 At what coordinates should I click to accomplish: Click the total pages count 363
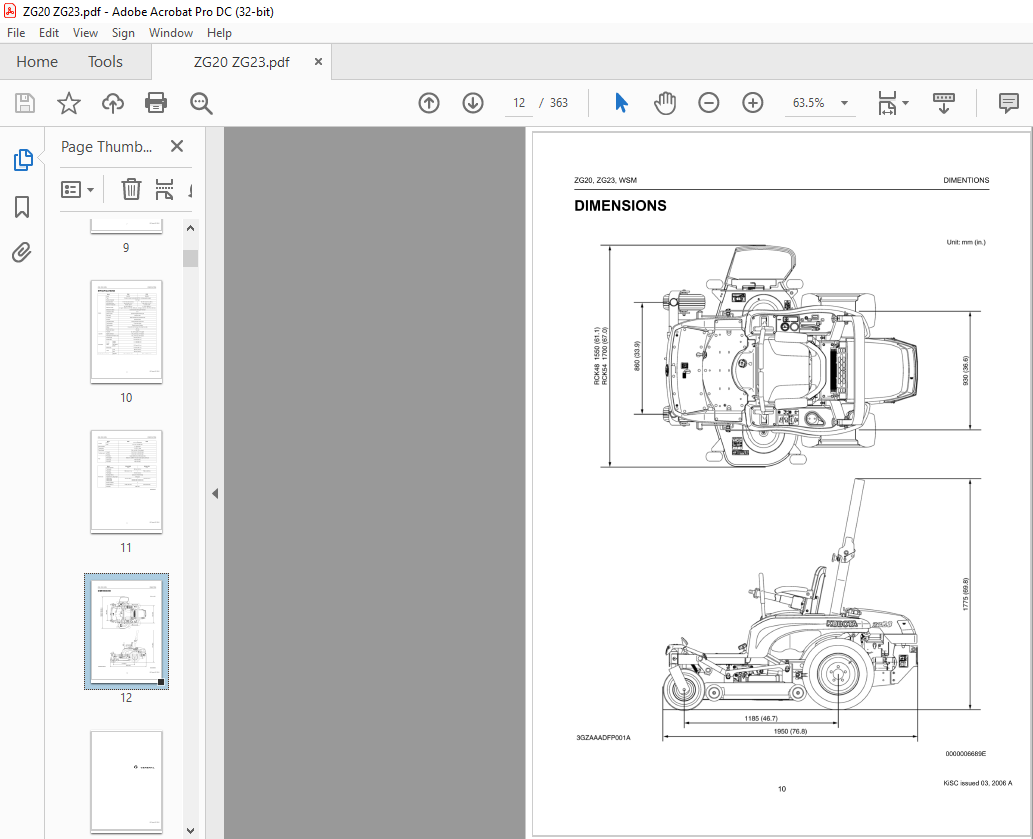pyautogui.click(x=559, y=103)
